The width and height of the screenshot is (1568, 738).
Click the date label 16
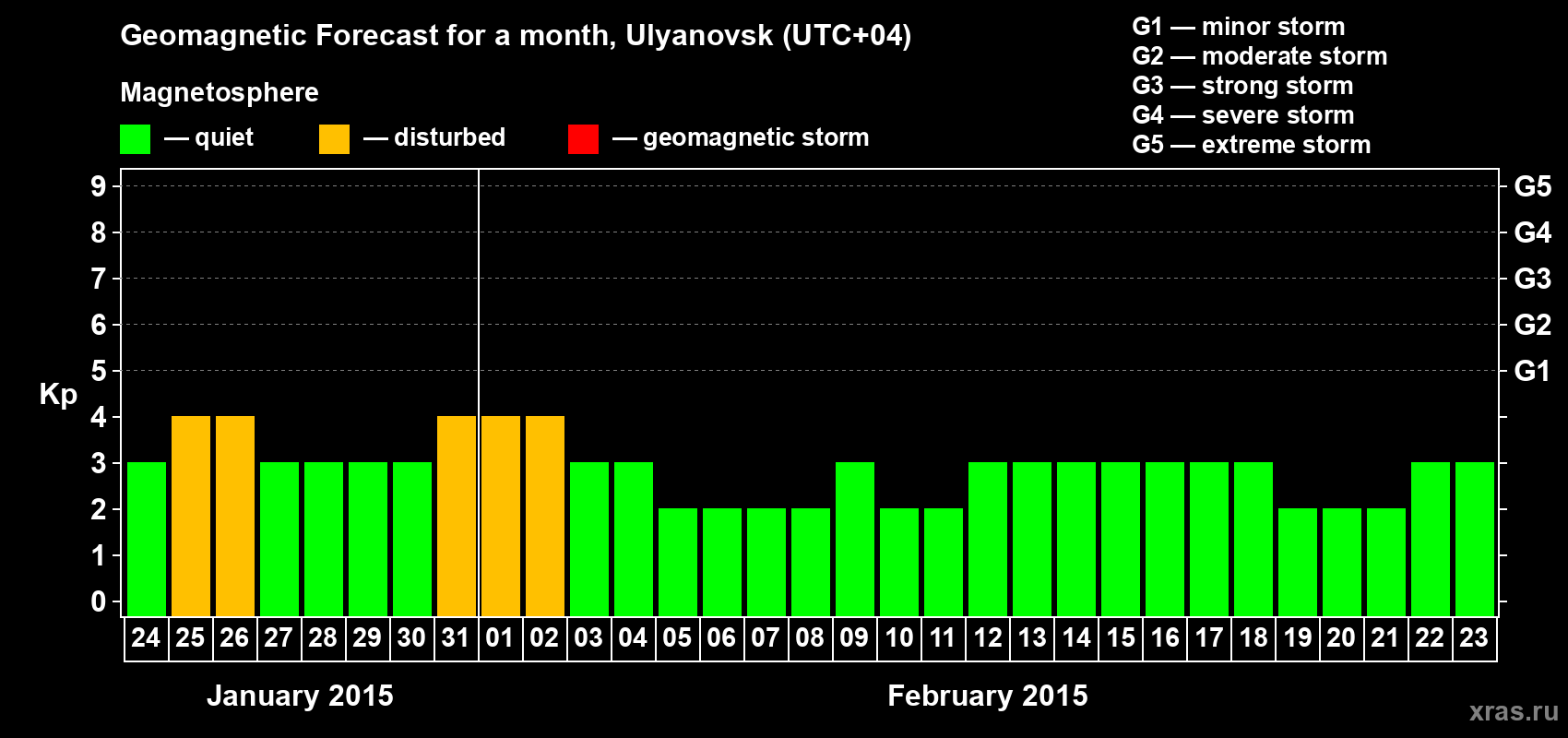click(1164, 637)
